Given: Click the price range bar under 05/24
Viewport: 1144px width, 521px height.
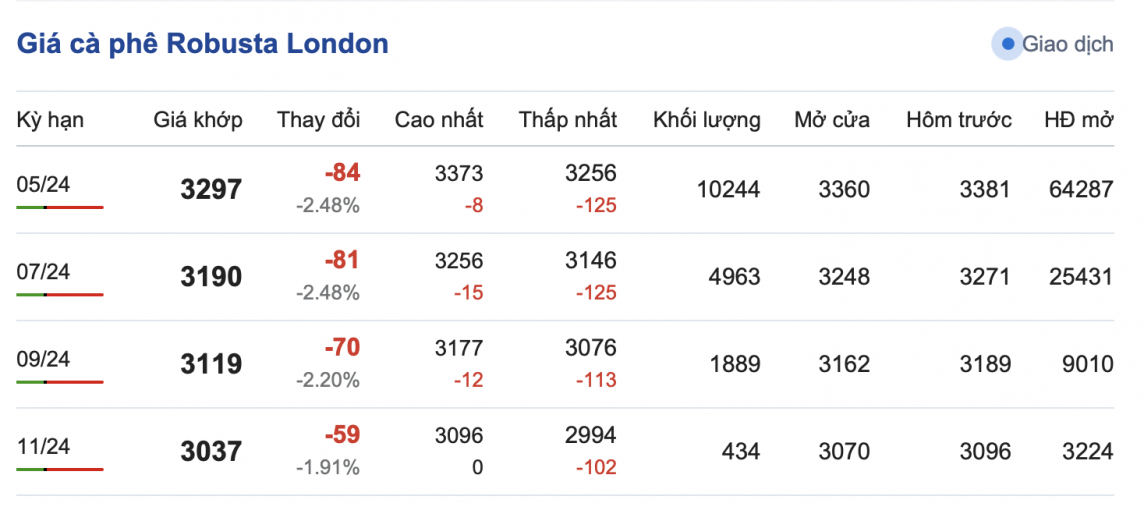Looking at the screenshot, I should 60,207.
